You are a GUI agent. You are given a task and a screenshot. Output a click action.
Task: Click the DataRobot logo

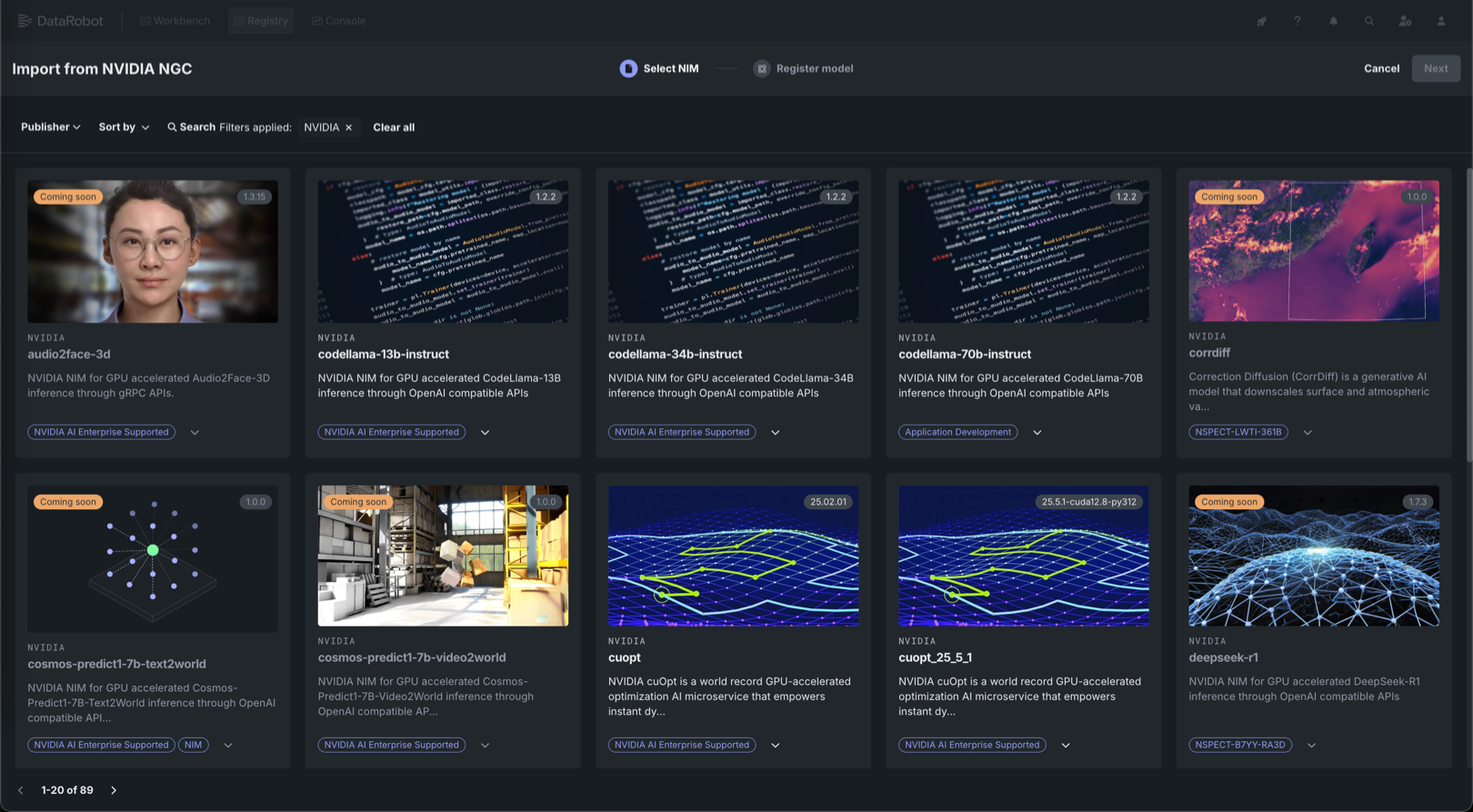pos(61,21)
